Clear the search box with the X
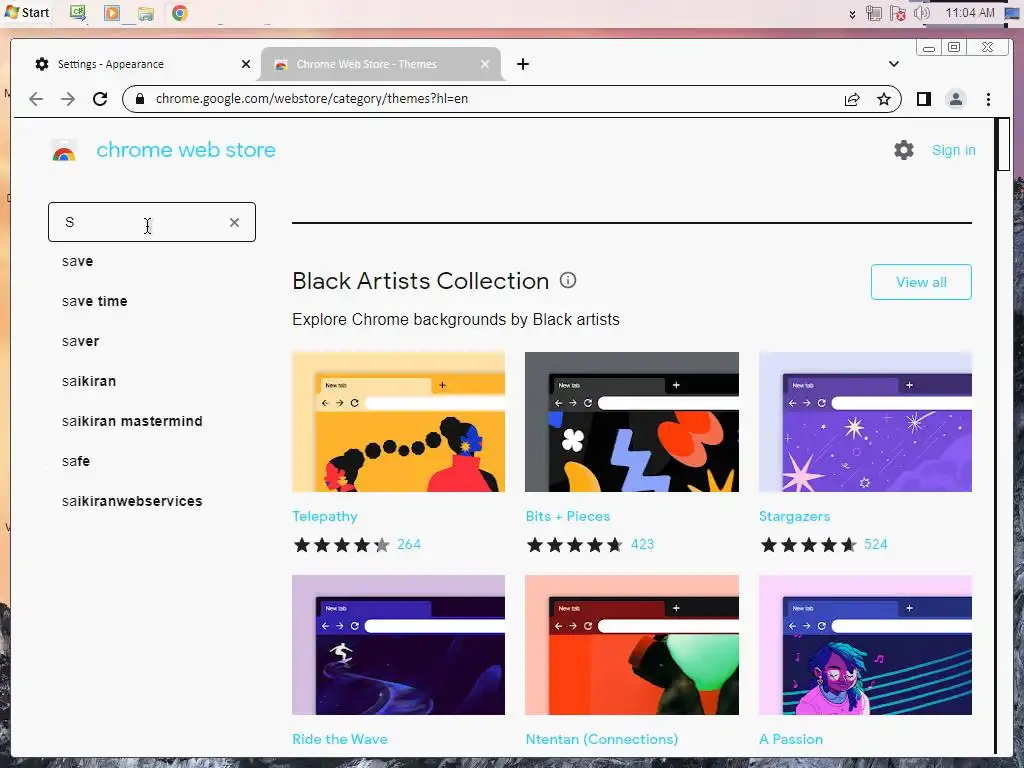The height and width of the screenshot is (768, 1024). pos(234,223)
